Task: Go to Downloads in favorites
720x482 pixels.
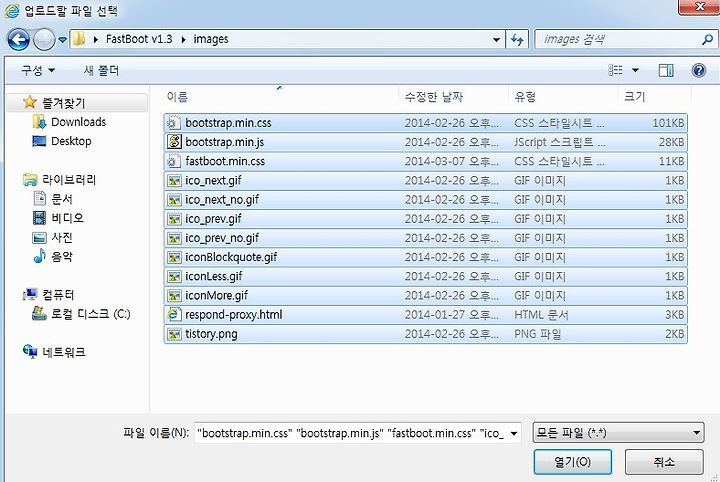Action: (x=79, y=122)
